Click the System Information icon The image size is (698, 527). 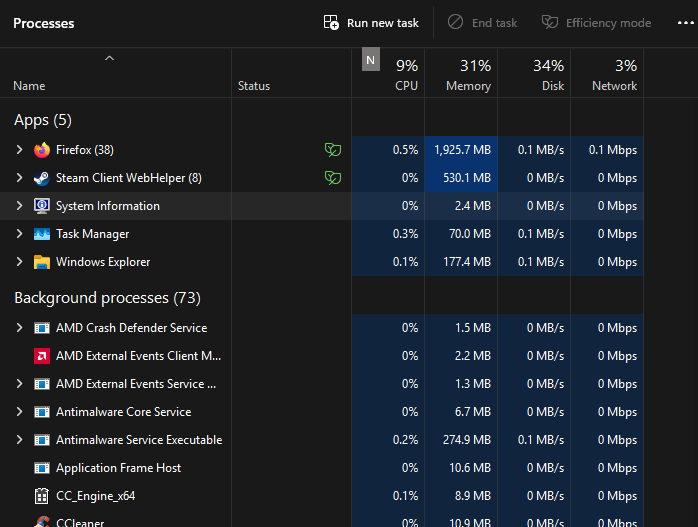tap(42, 206)
